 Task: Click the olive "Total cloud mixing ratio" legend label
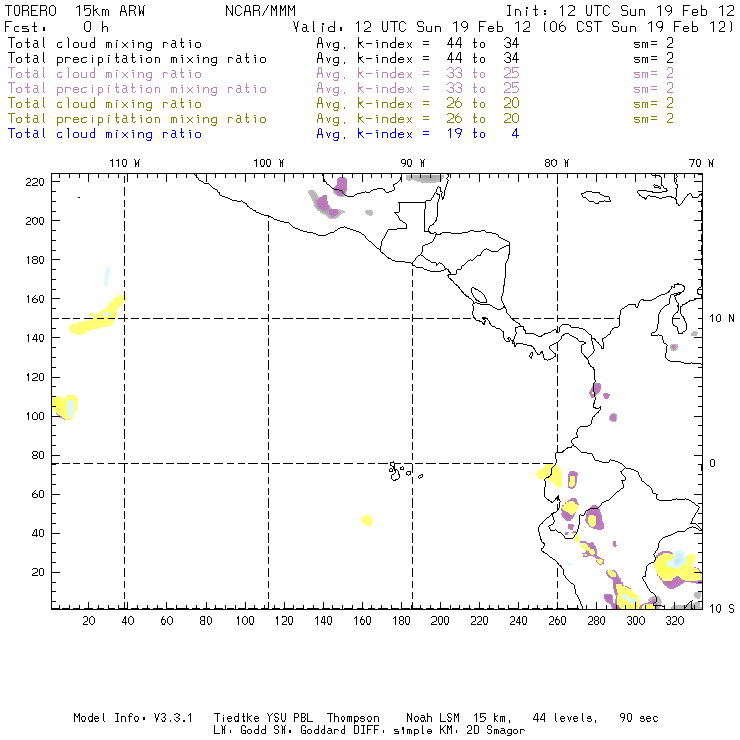[105, 104]
